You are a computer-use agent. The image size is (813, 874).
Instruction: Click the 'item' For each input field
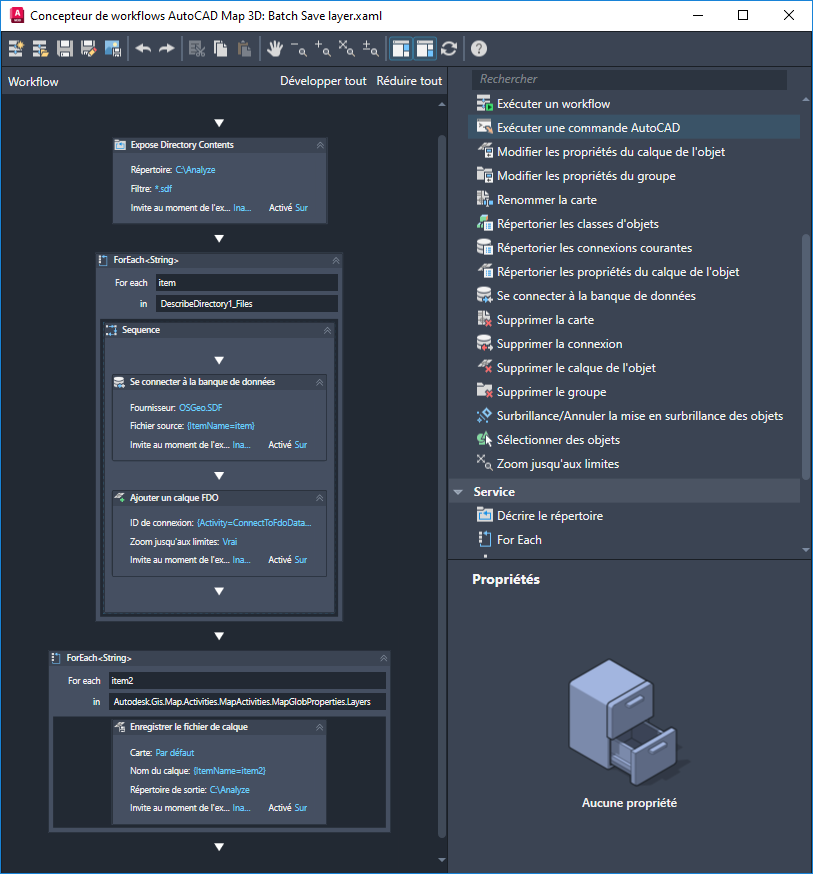[x=247, y=283]
